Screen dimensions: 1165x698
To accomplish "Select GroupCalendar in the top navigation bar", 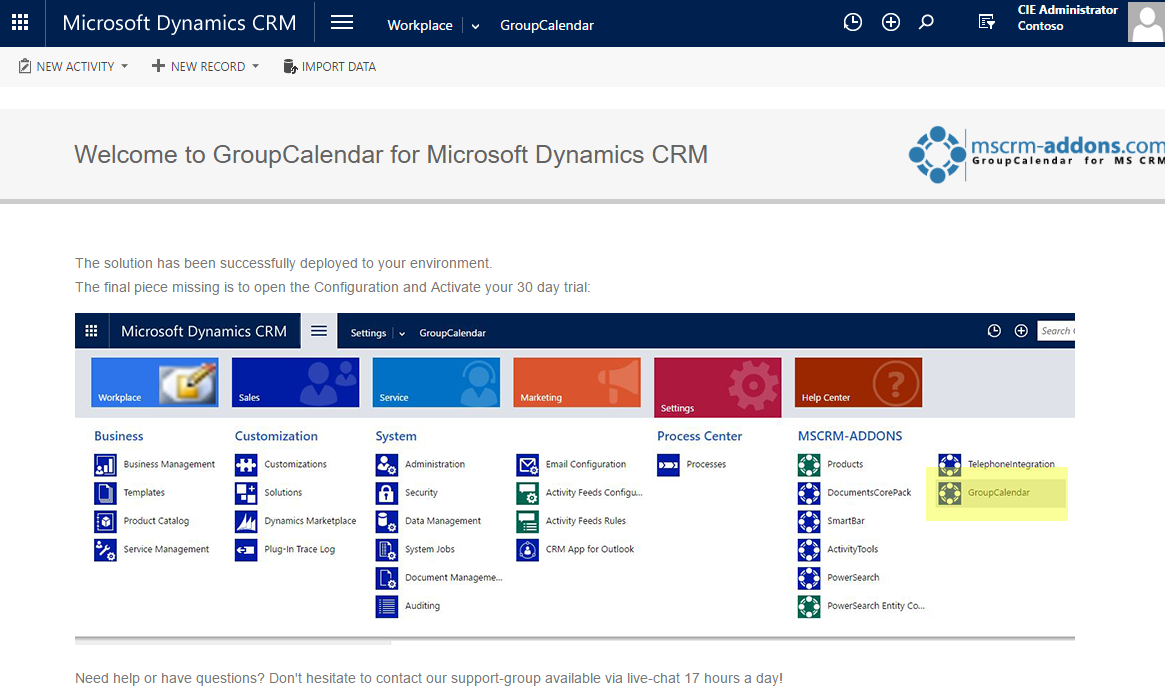I will [547, 26].
